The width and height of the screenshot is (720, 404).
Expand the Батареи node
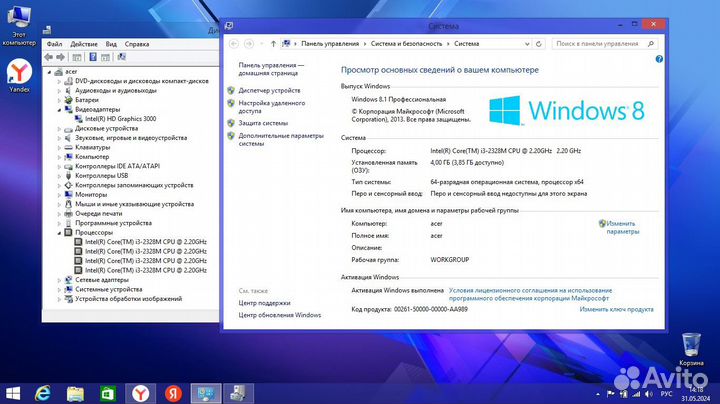(59, 100)
